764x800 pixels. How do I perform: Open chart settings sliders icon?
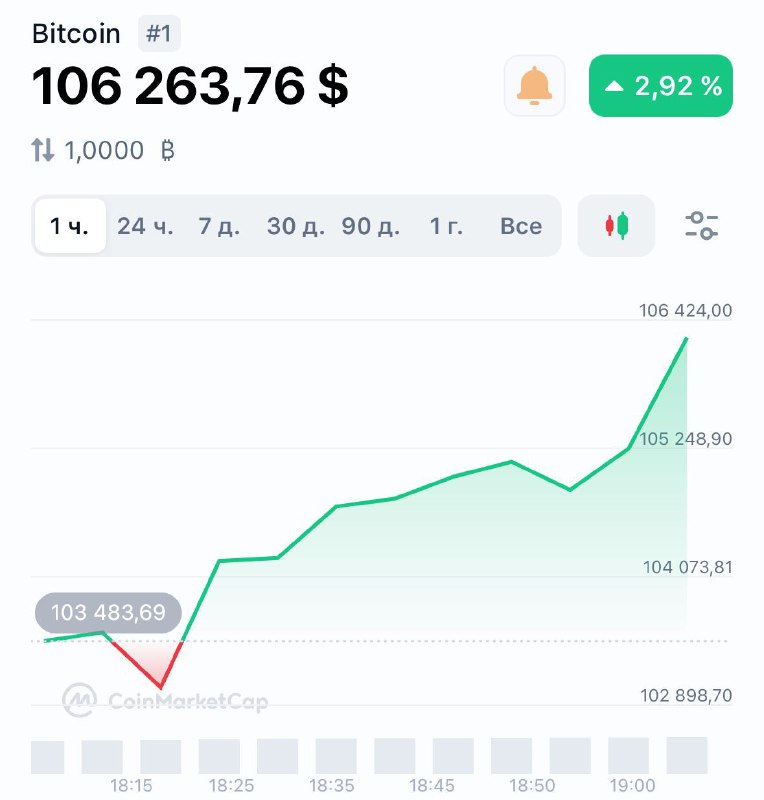point(701,225)
